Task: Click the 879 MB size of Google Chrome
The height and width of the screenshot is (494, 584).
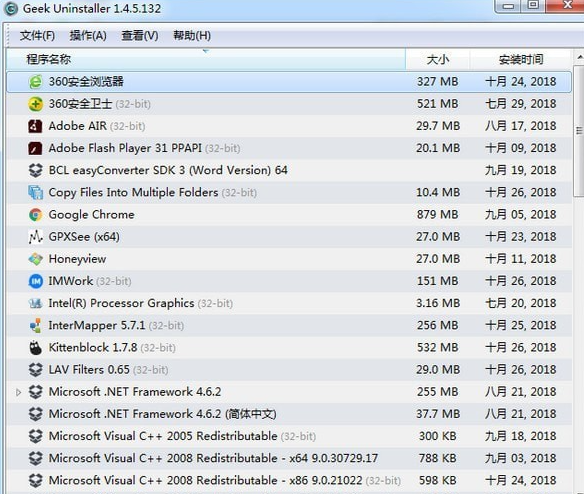Action: click(x=438, y=215)
